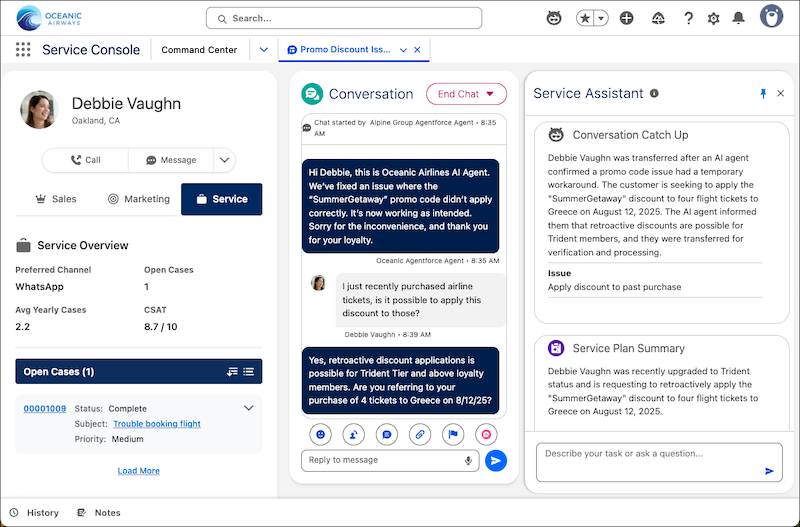Attach a file using paperclip icon
Viewport: 800px width, 527px height.
(x=420, y=434)
